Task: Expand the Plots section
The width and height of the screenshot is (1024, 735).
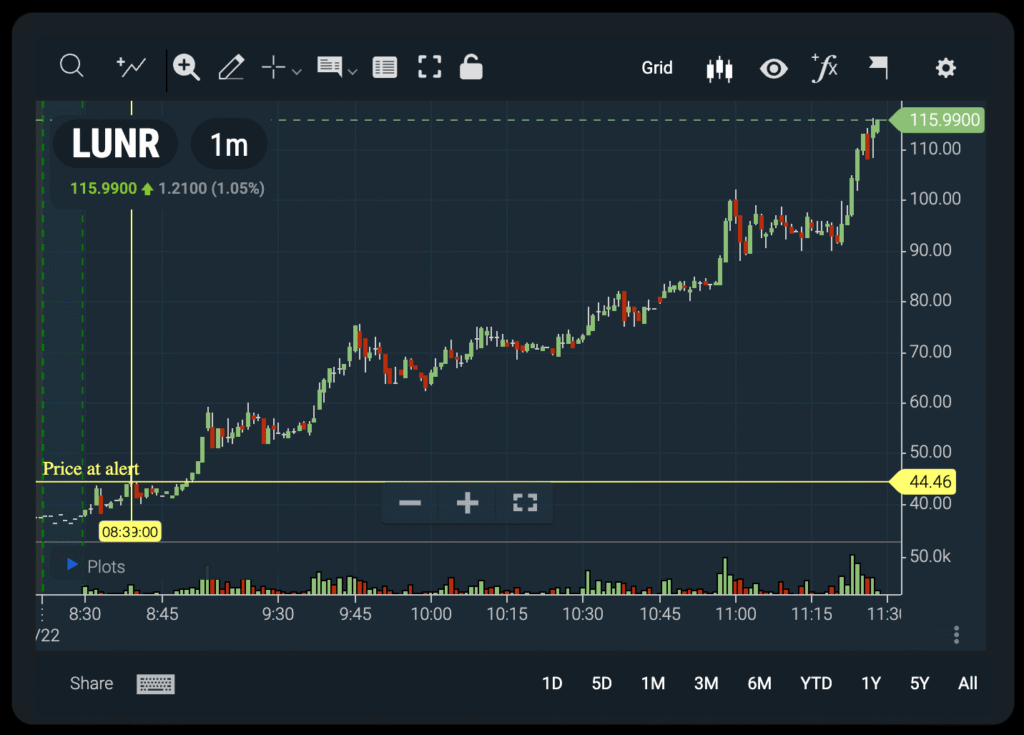Action: pyautogui.click(x=72, y=566)
